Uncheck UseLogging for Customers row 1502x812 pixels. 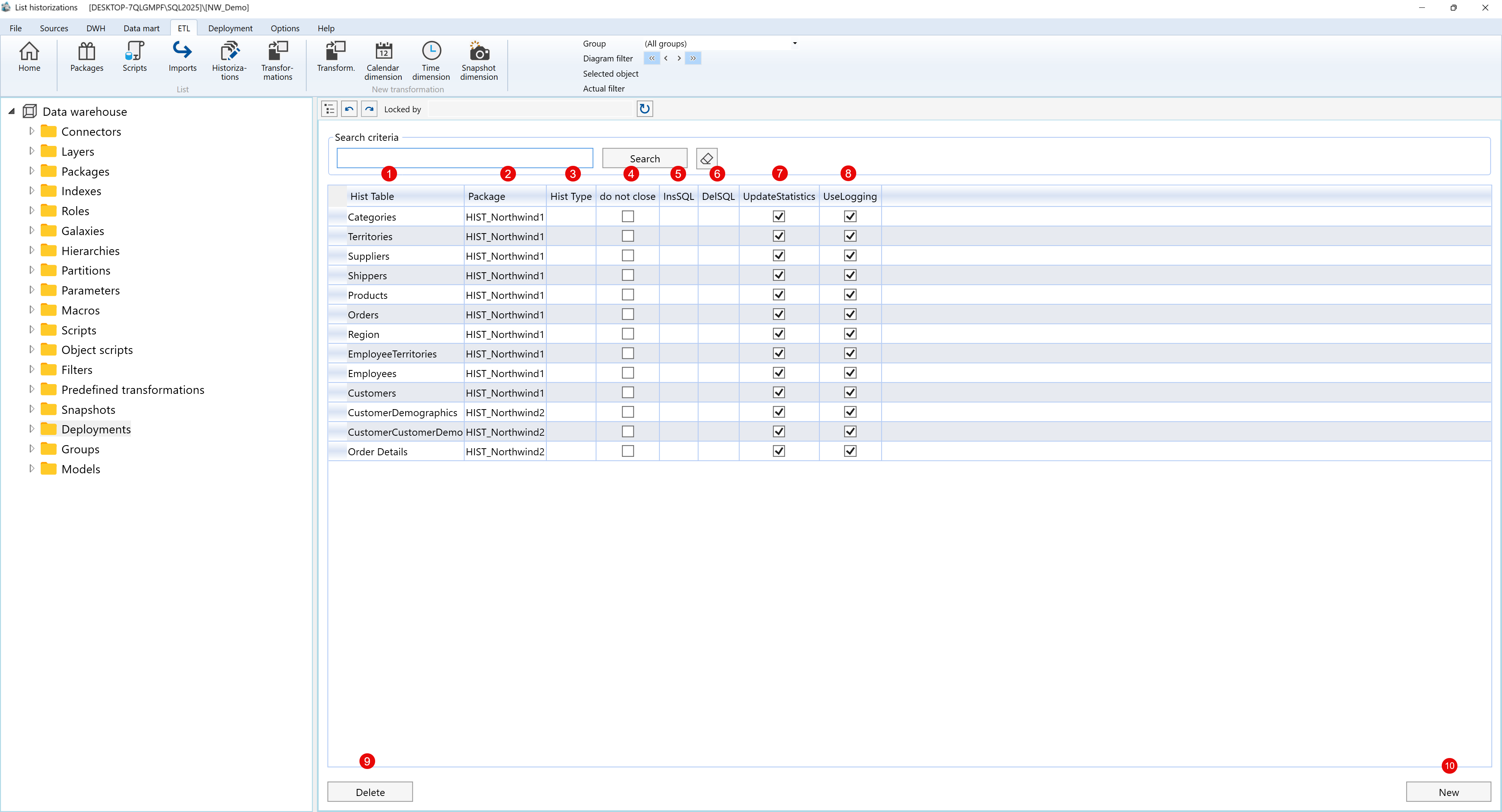(850, 393)
